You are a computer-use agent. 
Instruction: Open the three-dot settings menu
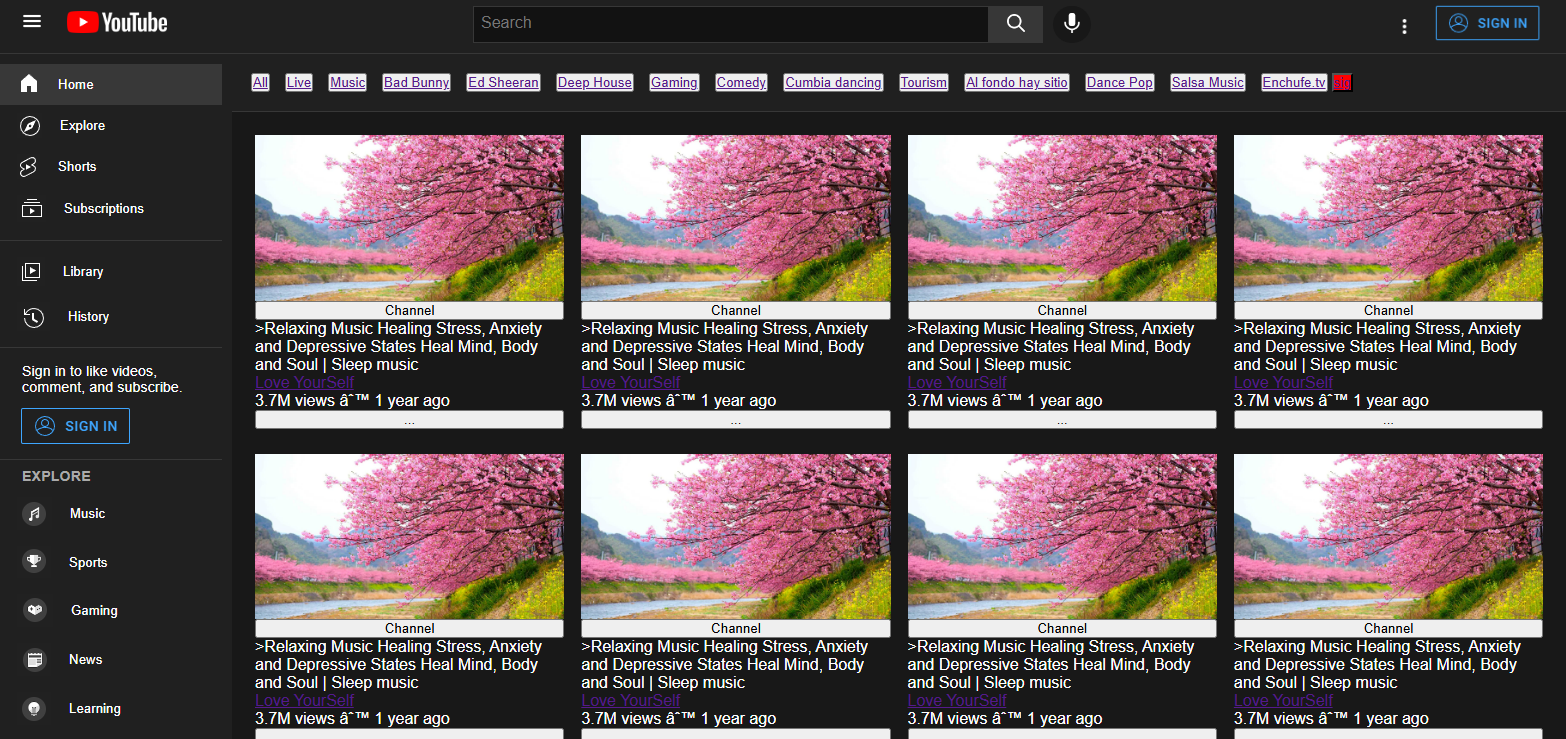pyautogui.click(x=1404, y=26)
